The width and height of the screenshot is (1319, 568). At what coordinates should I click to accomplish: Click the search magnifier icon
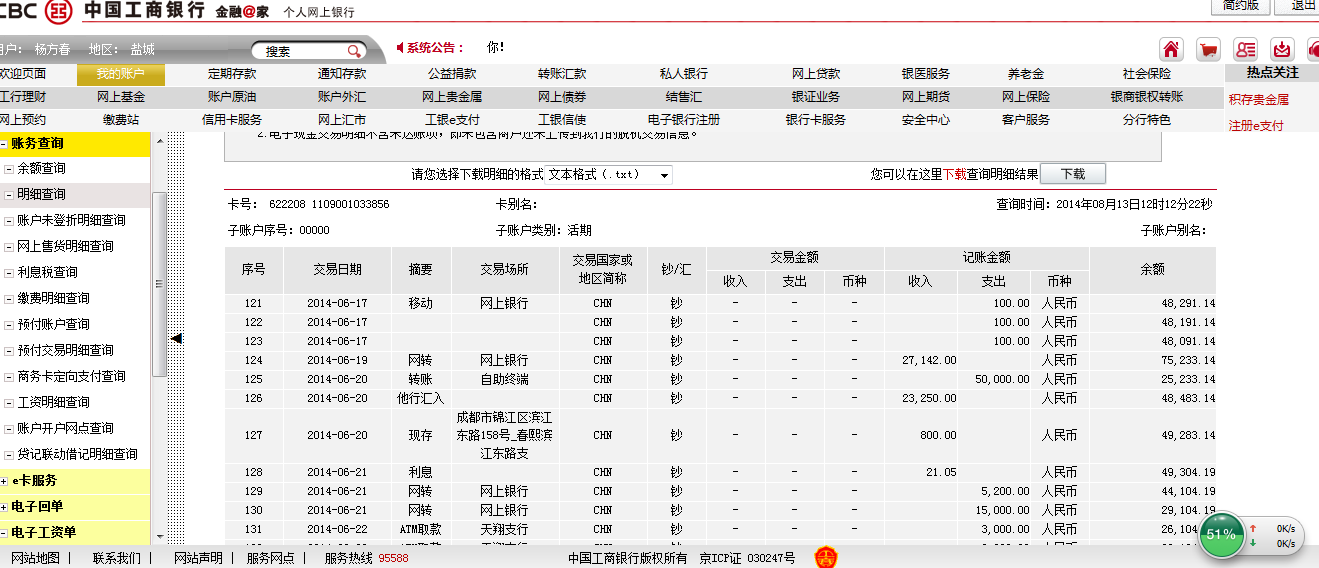pos(354,51)
